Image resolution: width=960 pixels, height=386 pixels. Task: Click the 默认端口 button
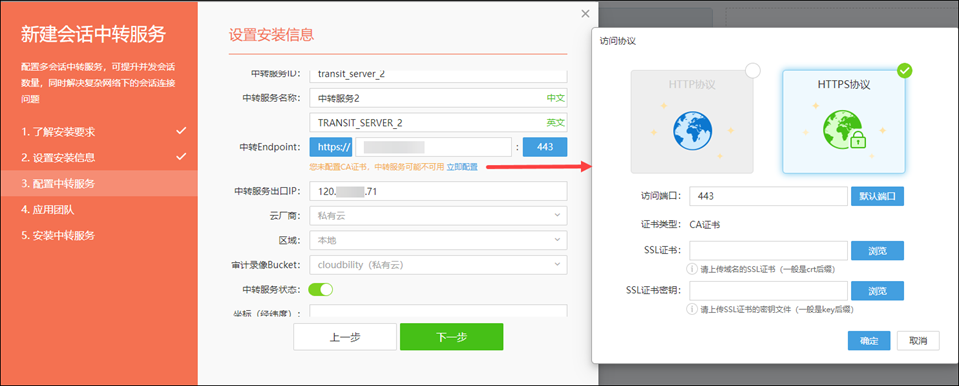pos(877,197)
